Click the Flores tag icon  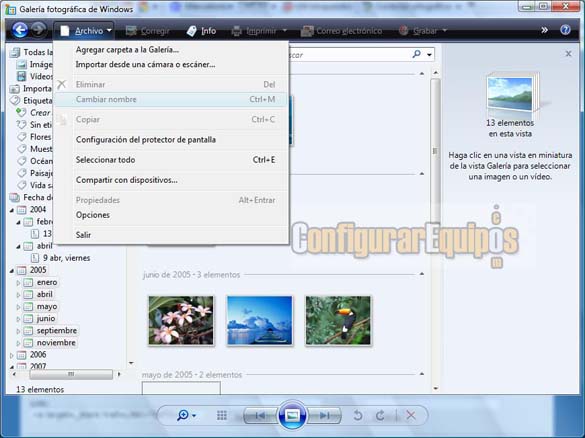22,137
